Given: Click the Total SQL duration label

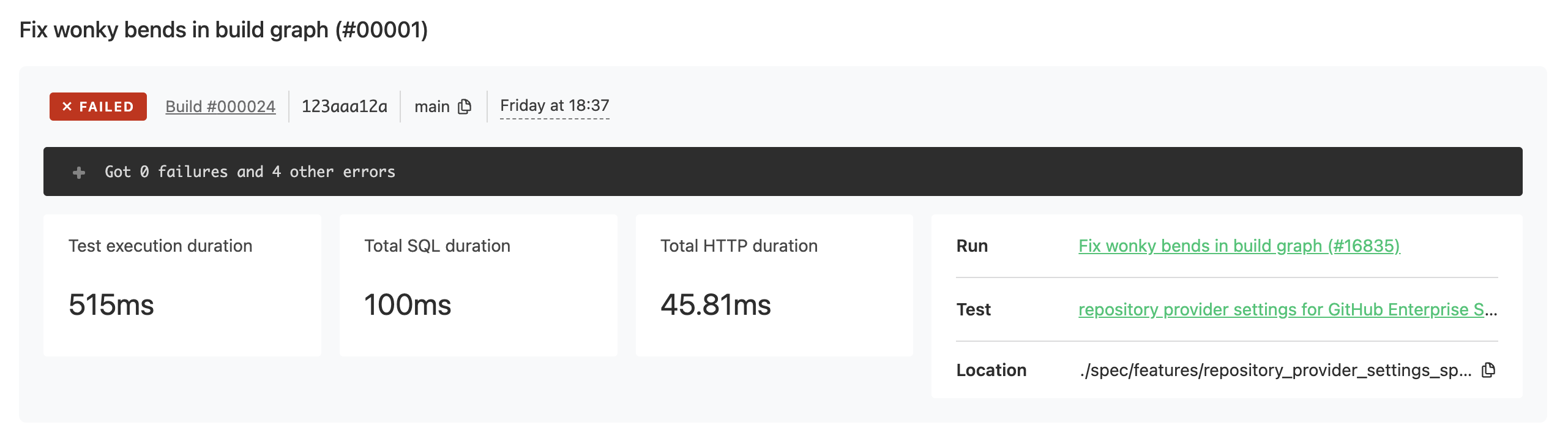Looking at the screenshot, I should pos(437,246).
